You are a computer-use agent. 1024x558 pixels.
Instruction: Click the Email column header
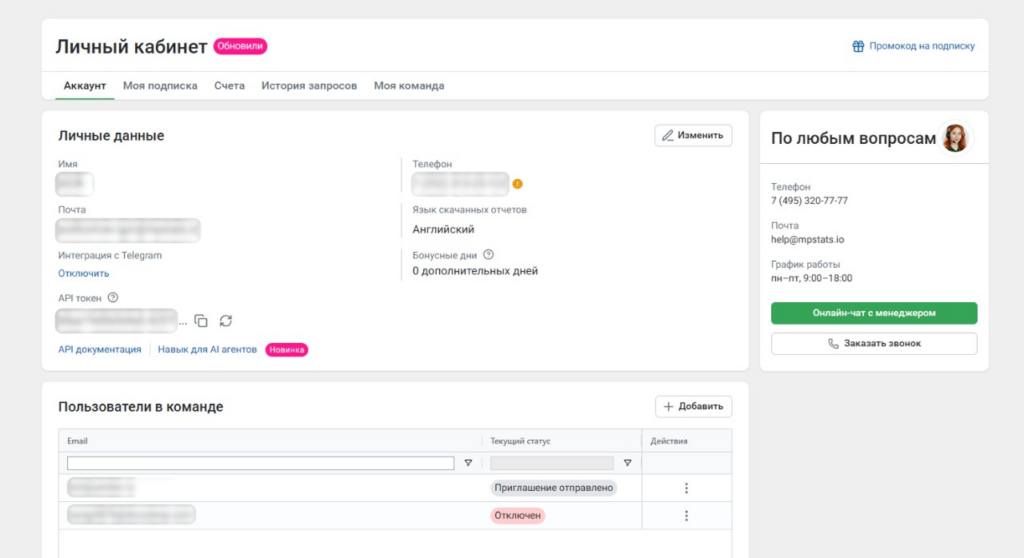click(x=77, y=441)
